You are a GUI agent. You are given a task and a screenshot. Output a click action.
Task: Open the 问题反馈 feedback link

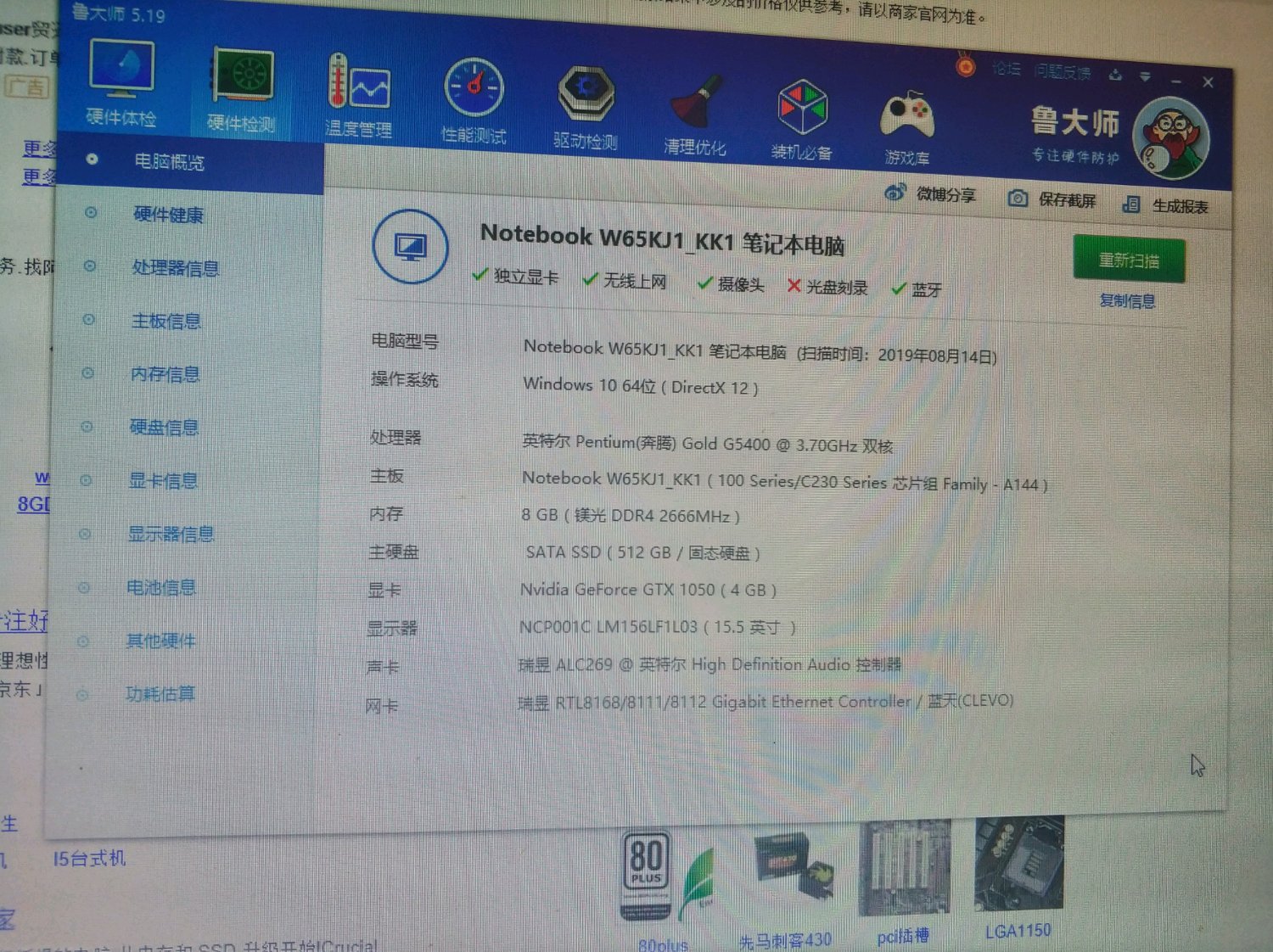pyautogui.click(x=1063, y=72)
